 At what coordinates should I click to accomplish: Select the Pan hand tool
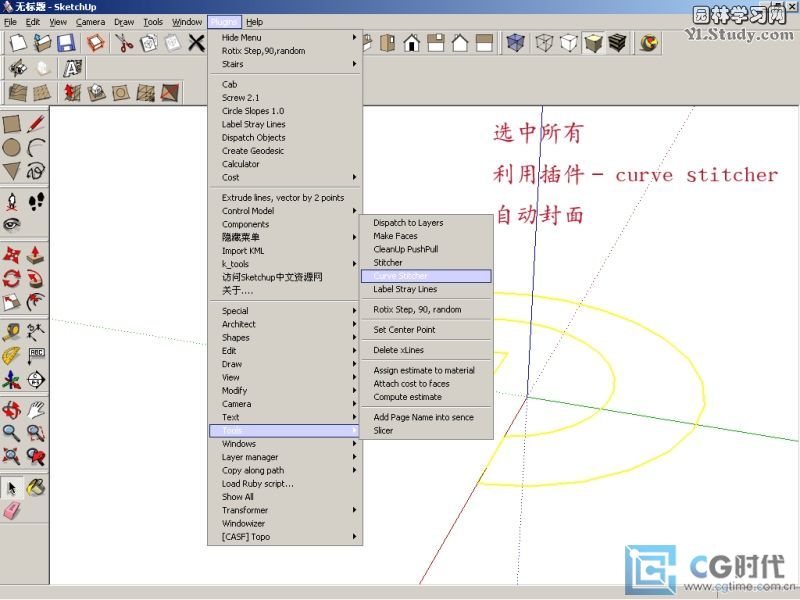coord(36,410)
